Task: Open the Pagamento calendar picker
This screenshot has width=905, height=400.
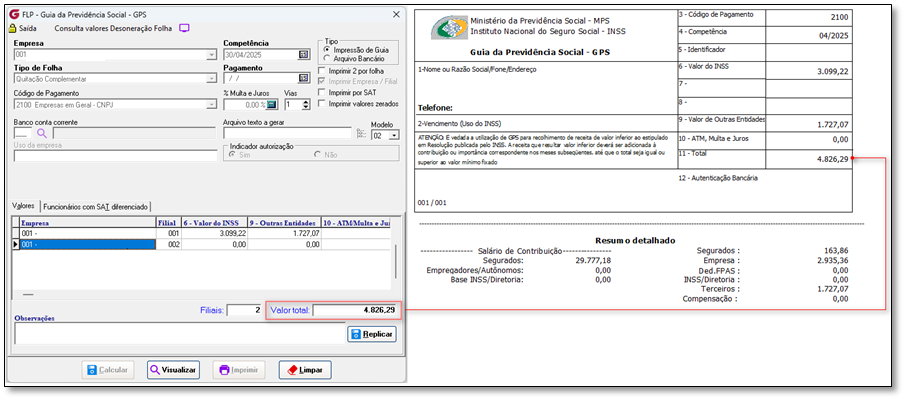Action: point(304,79)
